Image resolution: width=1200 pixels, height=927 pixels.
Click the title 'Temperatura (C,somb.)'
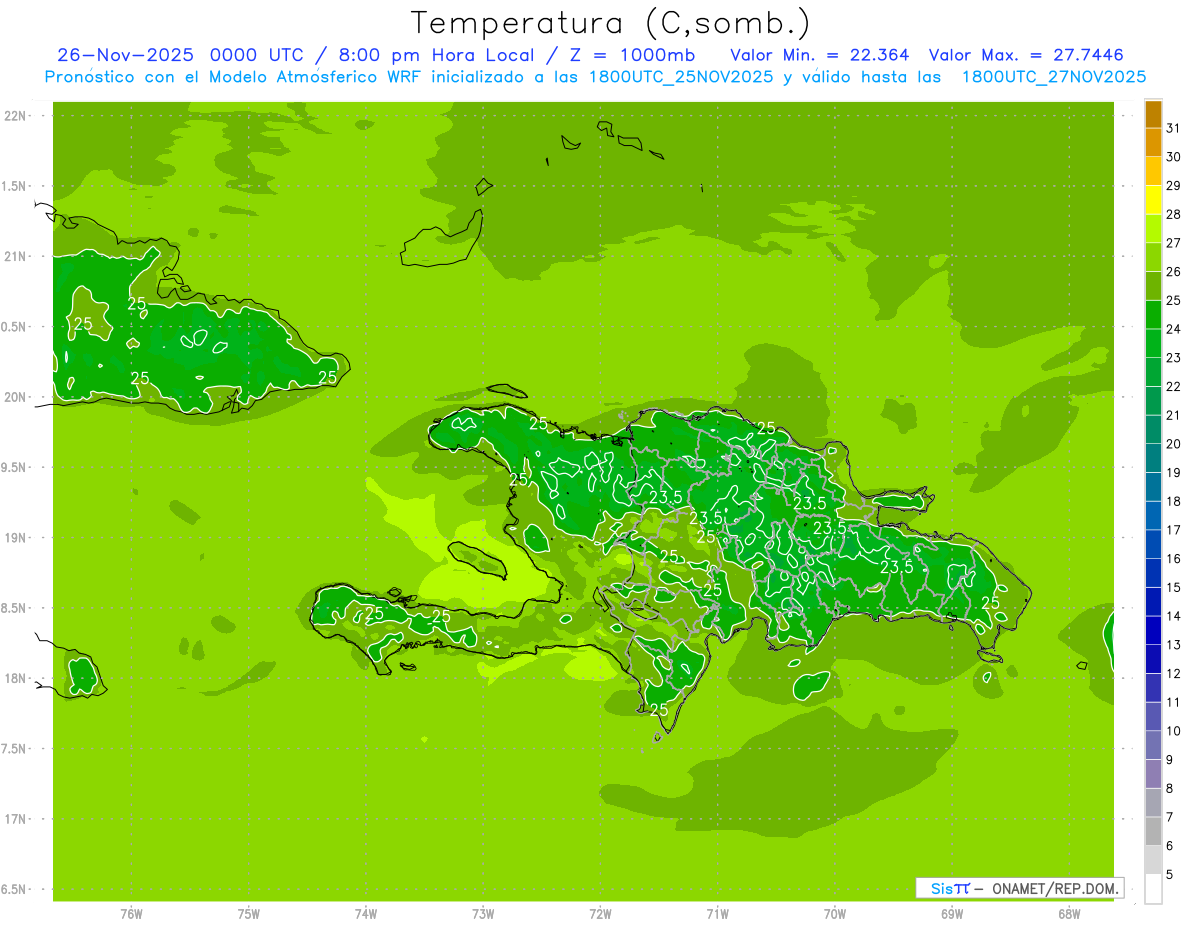pos(611,22)
